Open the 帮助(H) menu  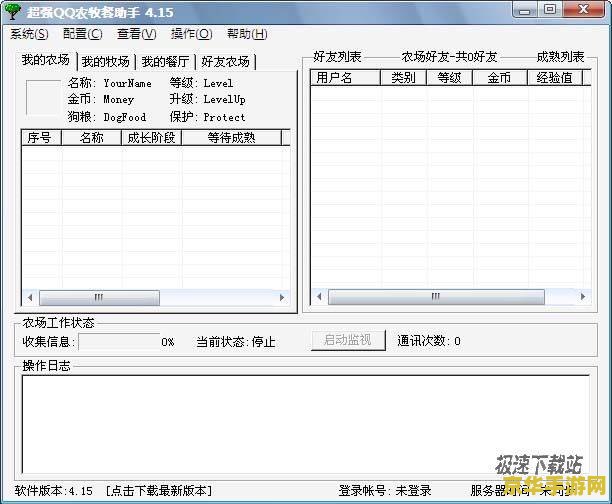(x=247, y=34)
